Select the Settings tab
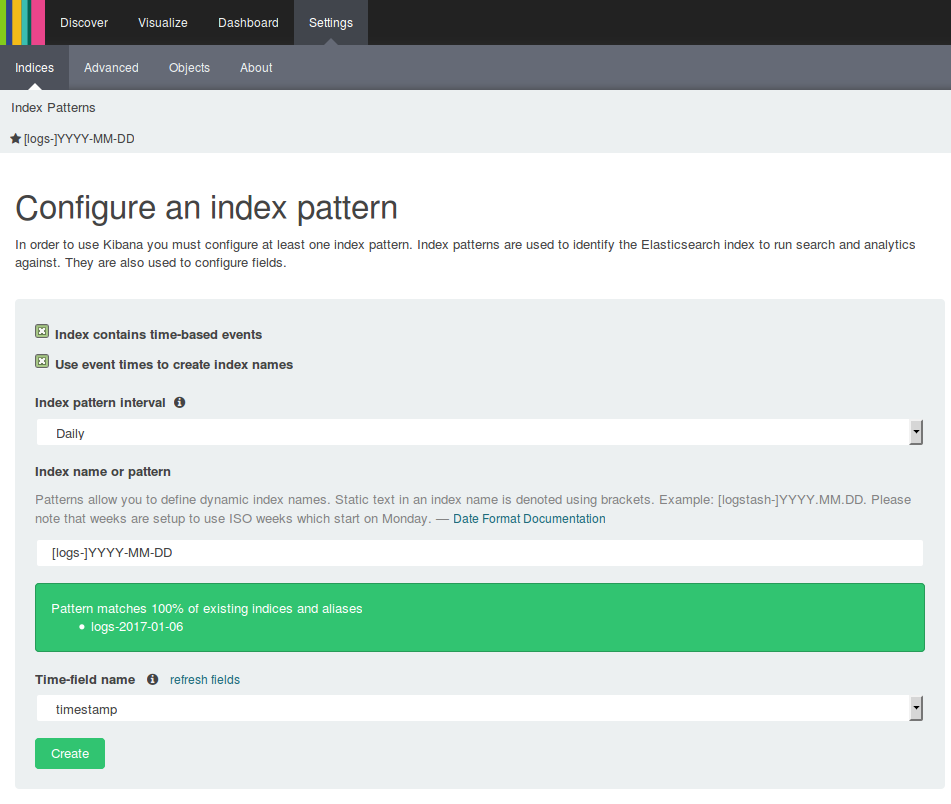The height and width of the screenshot is (804, 951). tap(331, 22)
